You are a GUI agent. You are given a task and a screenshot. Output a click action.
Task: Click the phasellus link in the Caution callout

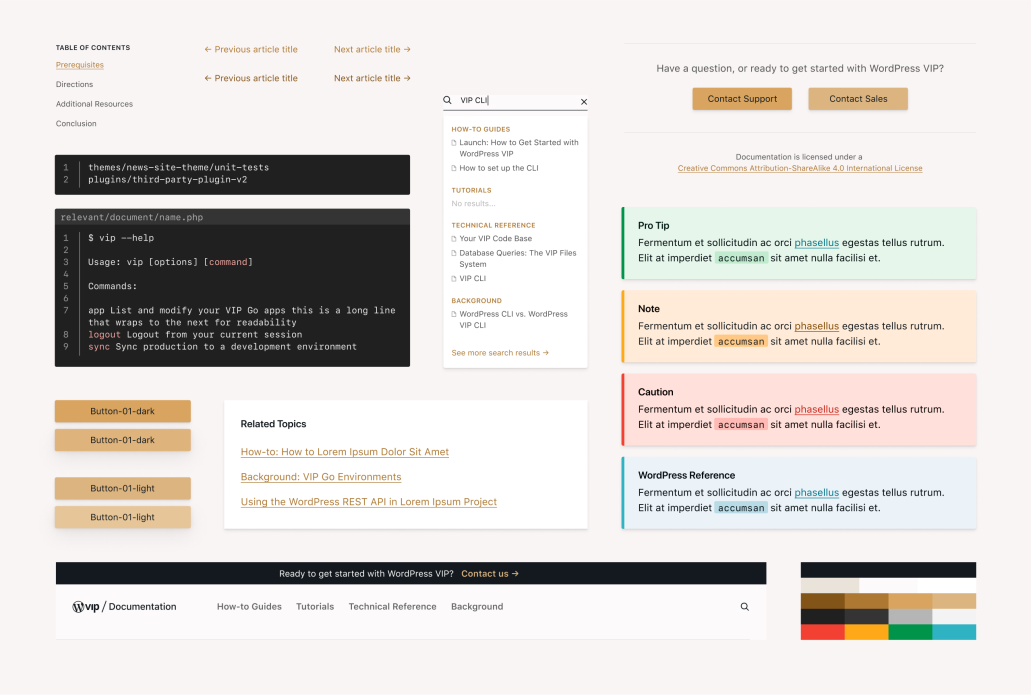point(817,409)
